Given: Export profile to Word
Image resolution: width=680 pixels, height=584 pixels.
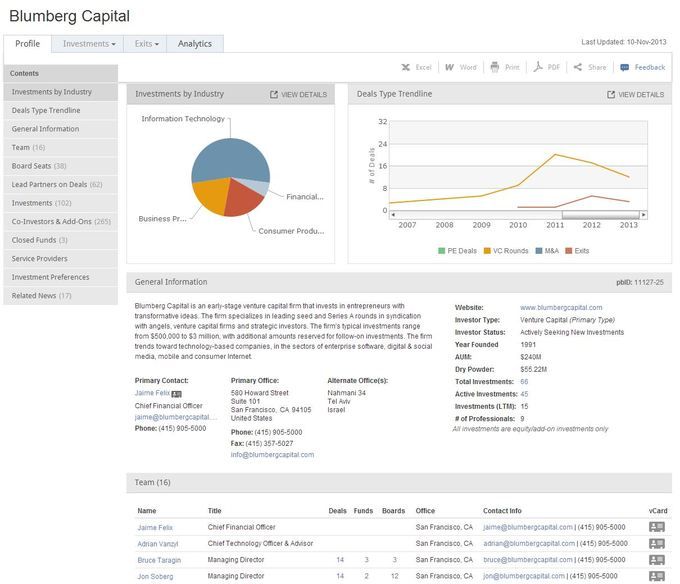Looking at the screenshot, I should tap(460, 67).
